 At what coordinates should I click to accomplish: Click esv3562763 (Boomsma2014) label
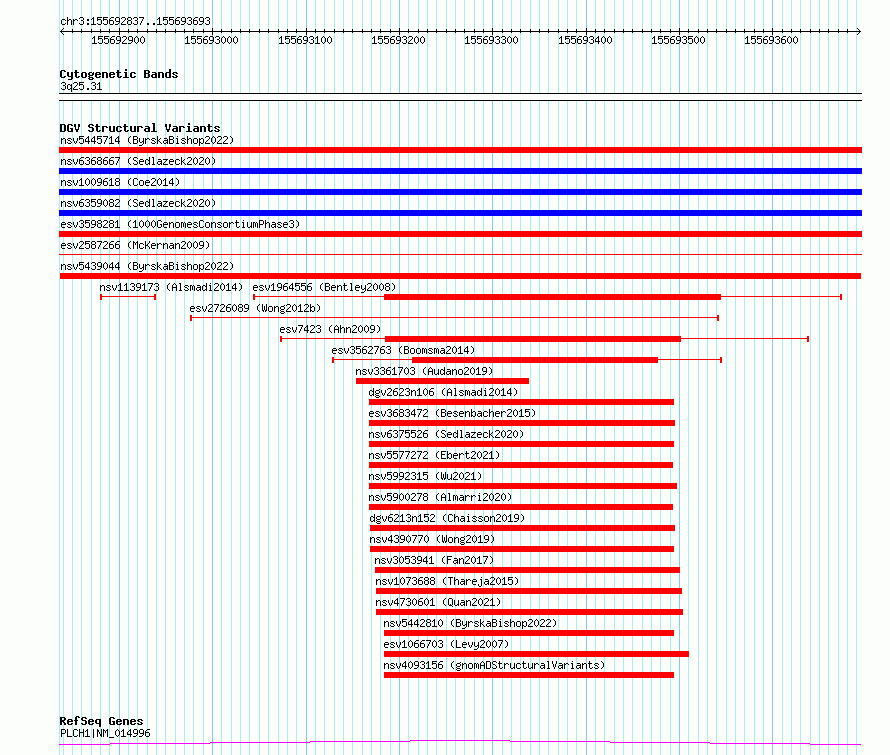click(x=403, y=350)
